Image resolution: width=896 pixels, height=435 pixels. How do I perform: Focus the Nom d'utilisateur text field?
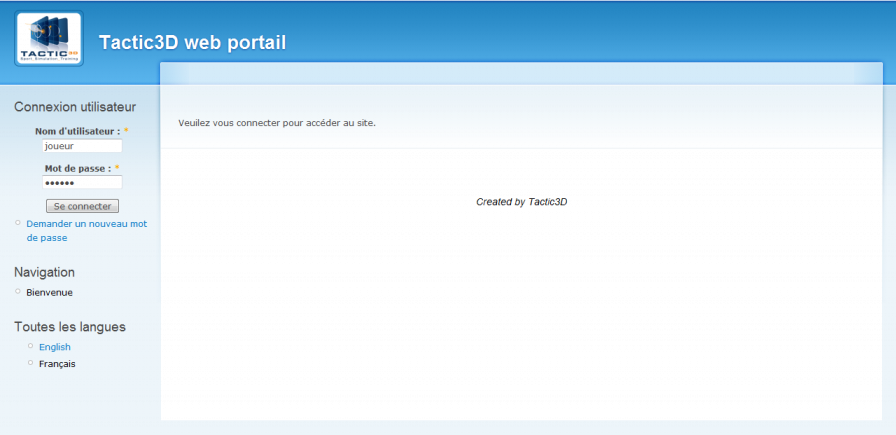82,146
